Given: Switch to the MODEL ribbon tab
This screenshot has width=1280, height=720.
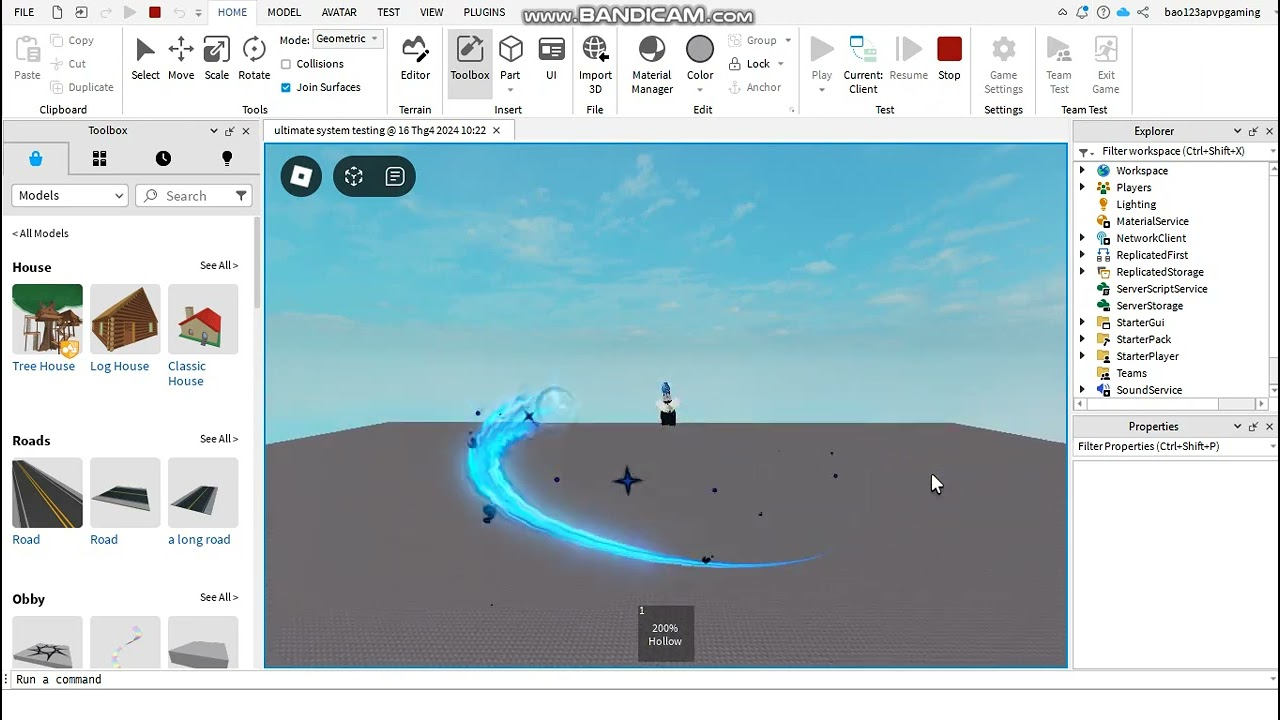Looking at the screenshot, I should (x=284, y=12).
